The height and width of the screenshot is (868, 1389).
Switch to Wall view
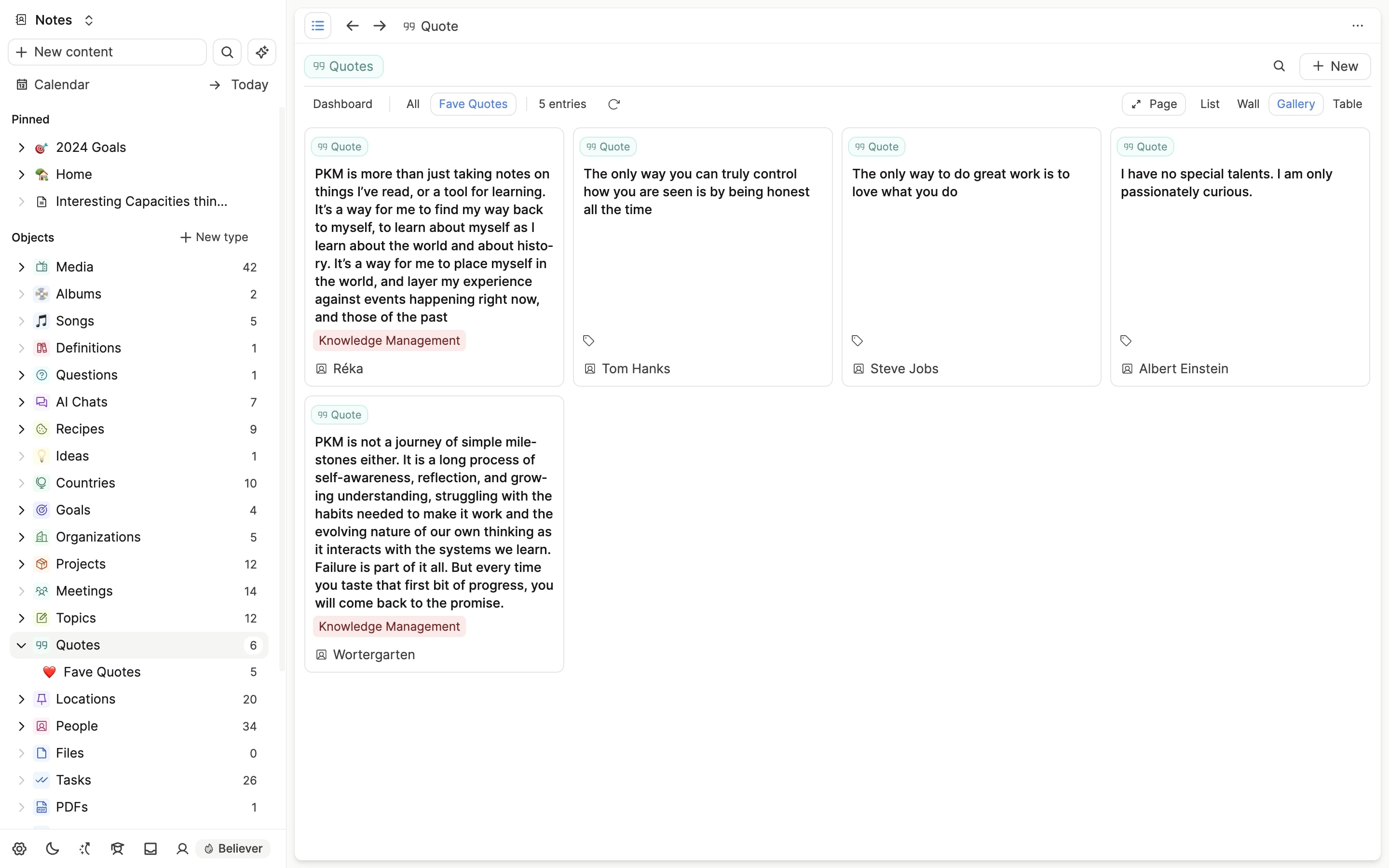pyautogui.click(x=1248, y=104)
